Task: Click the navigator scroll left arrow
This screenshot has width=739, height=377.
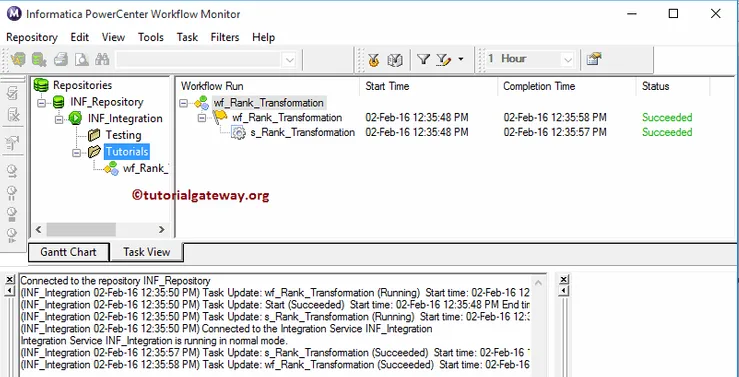Action: (39, 229)
